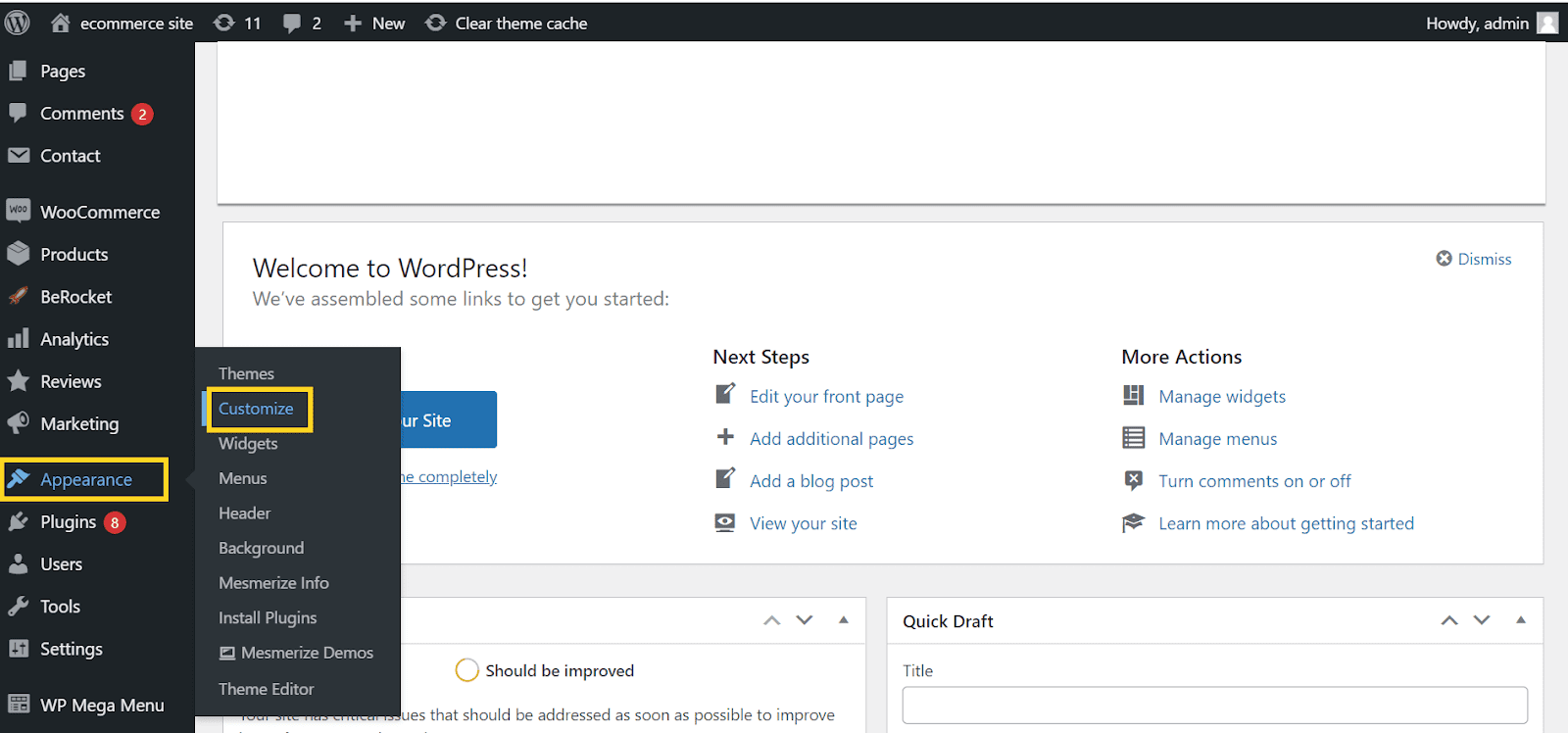Select Customize in Appearance submenu
The height and width of the screenshot is (733, 1568).
click(256, 409)
